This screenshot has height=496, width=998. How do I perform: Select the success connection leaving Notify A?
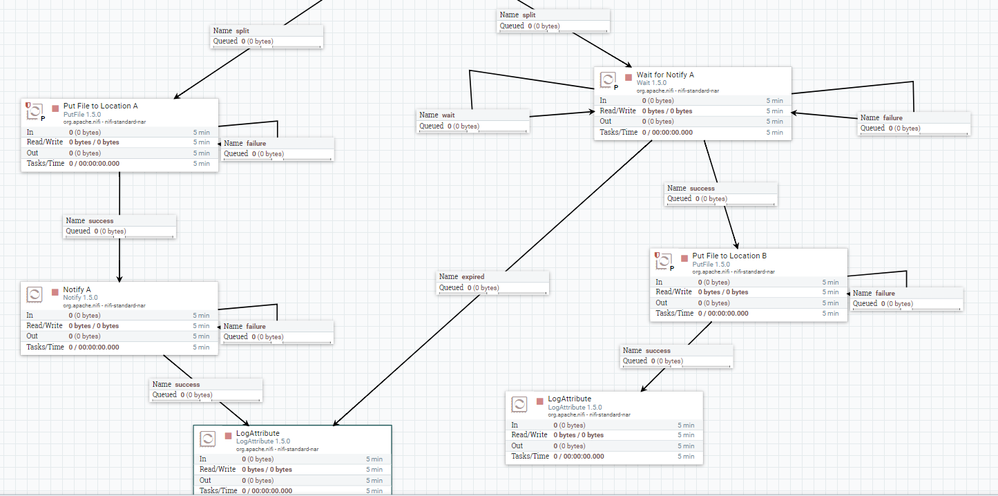coord(207,390)
